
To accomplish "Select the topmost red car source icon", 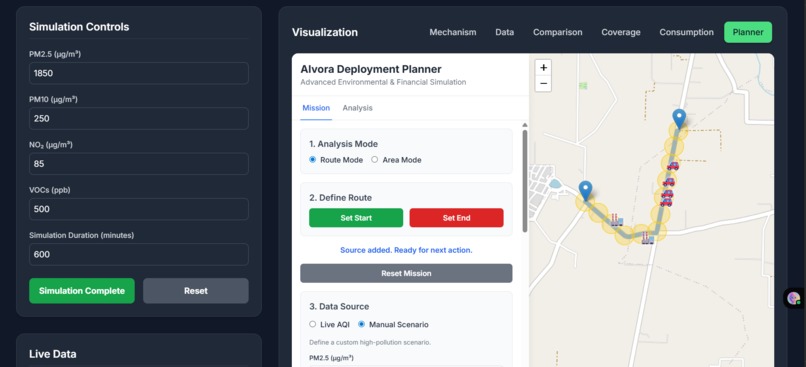I will (672, 166).
